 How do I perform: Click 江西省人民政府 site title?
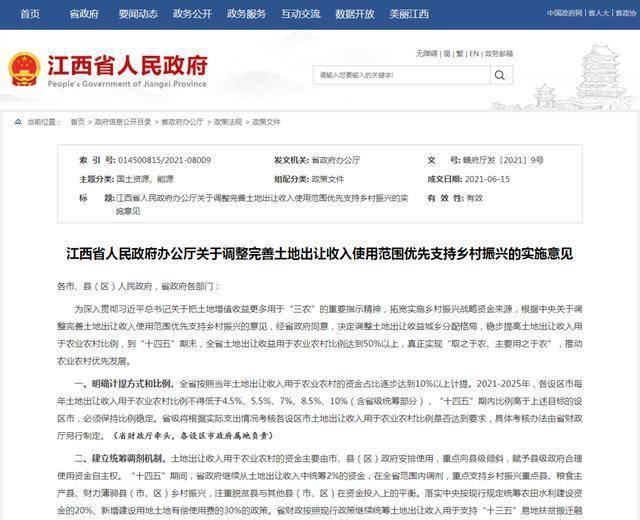(x=126, y=67)
